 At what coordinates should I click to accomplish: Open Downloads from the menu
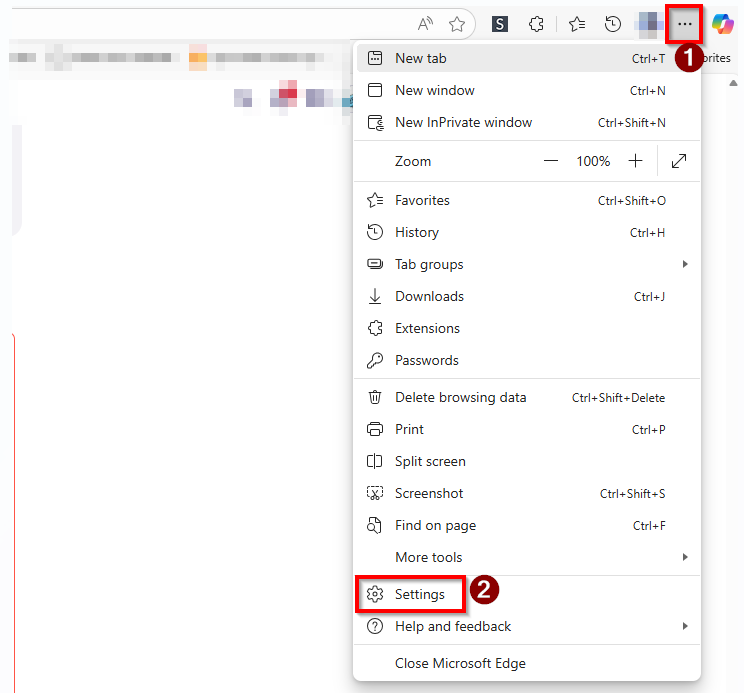pos(527,296)
